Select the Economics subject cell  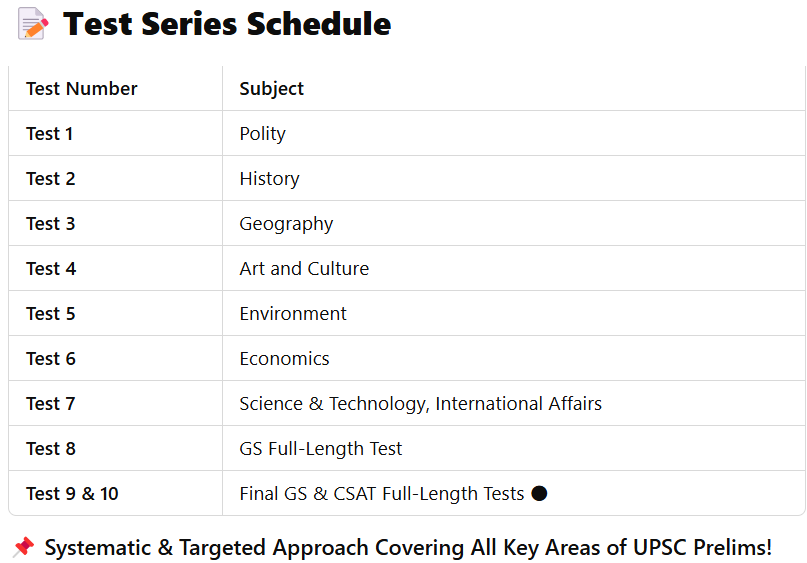pos(284,359)
